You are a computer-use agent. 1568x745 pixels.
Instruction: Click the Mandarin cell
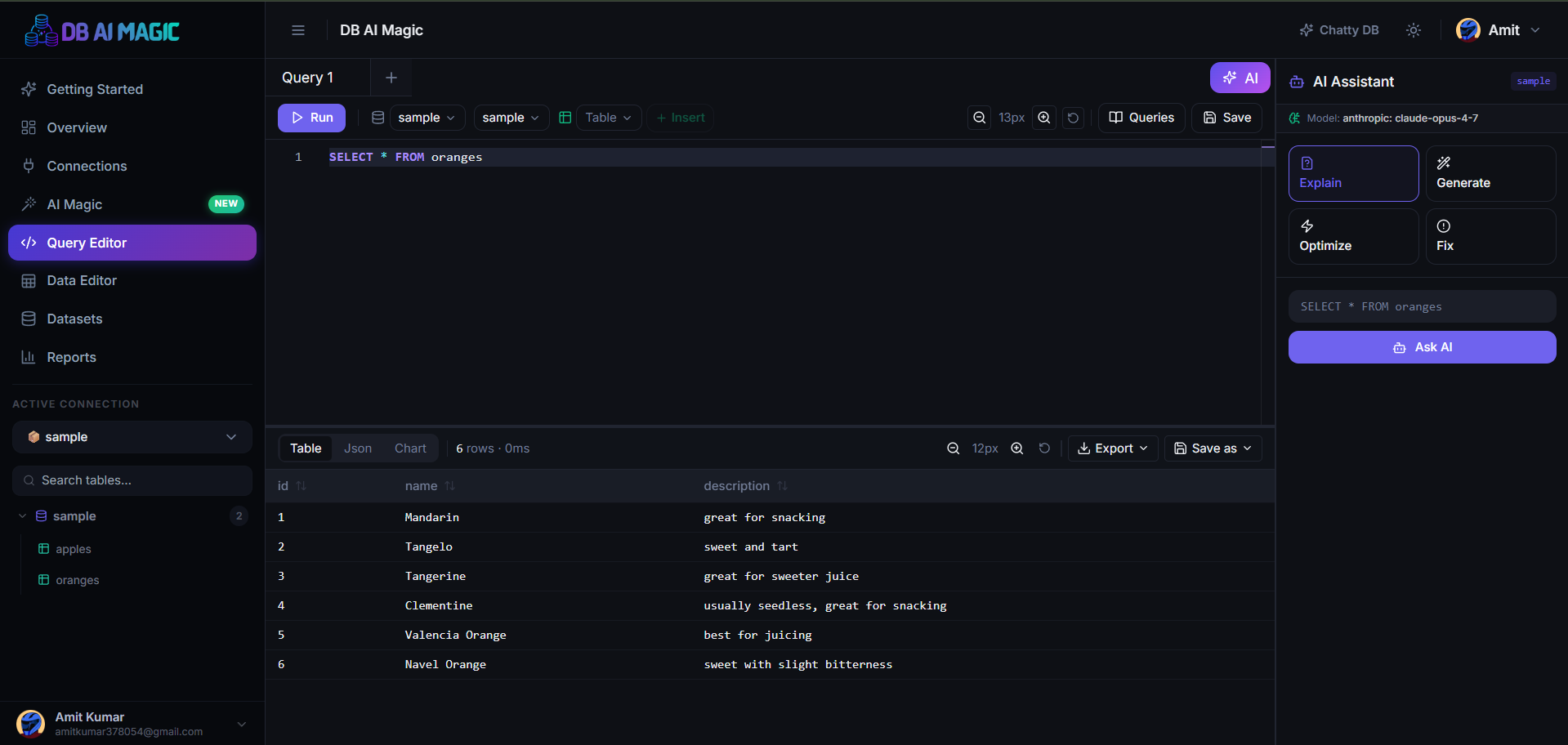point(432,517)
